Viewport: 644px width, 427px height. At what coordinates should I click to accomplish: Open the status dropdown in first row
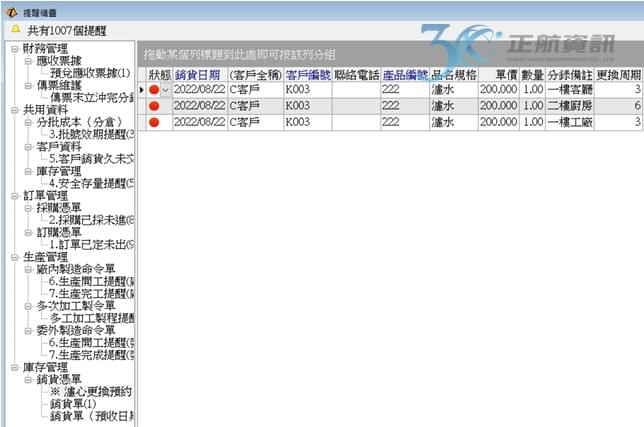[x=166, y=90]
